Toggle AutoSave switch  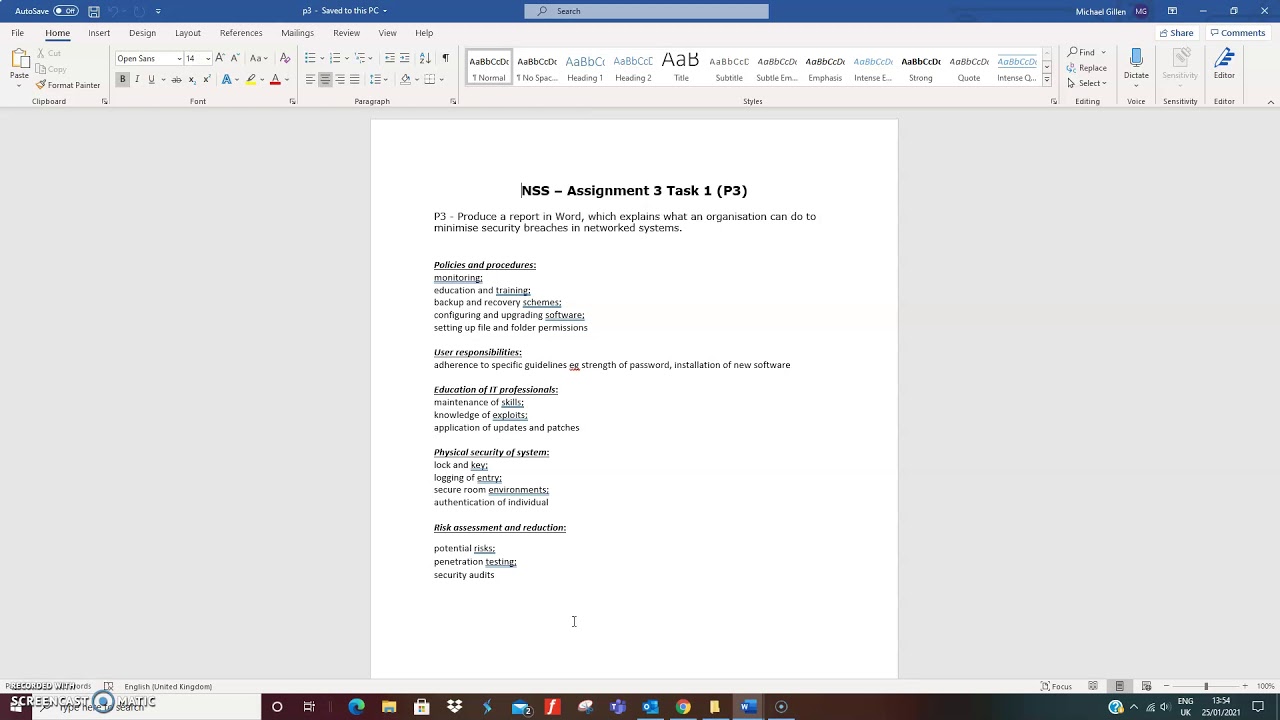[x=66, y=11]
